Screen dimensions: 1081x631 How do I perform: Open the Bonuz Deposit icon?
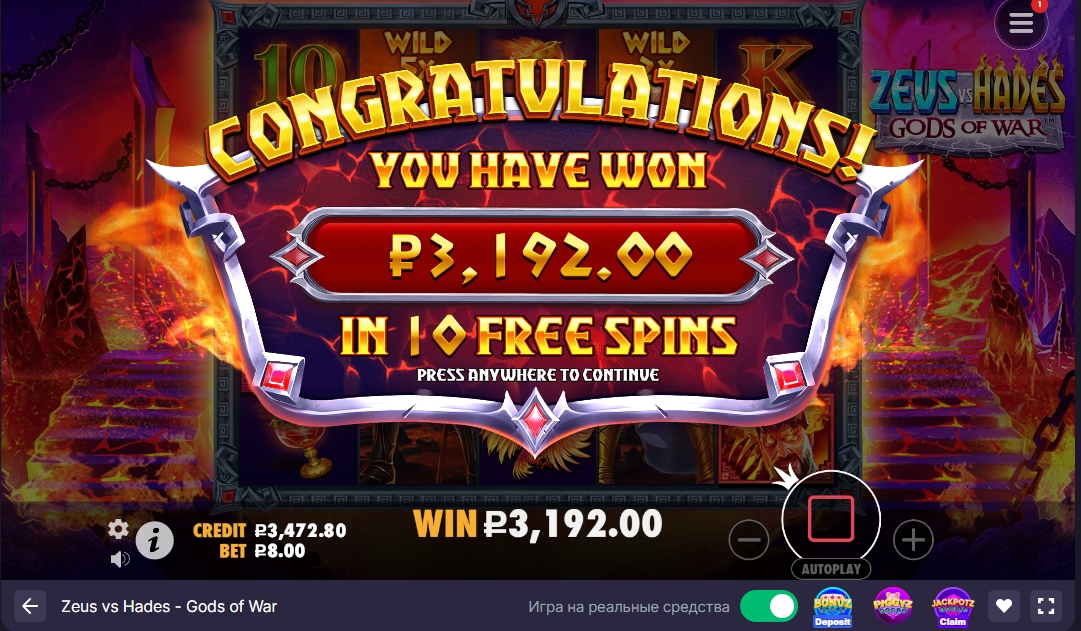tap(833, 607)
